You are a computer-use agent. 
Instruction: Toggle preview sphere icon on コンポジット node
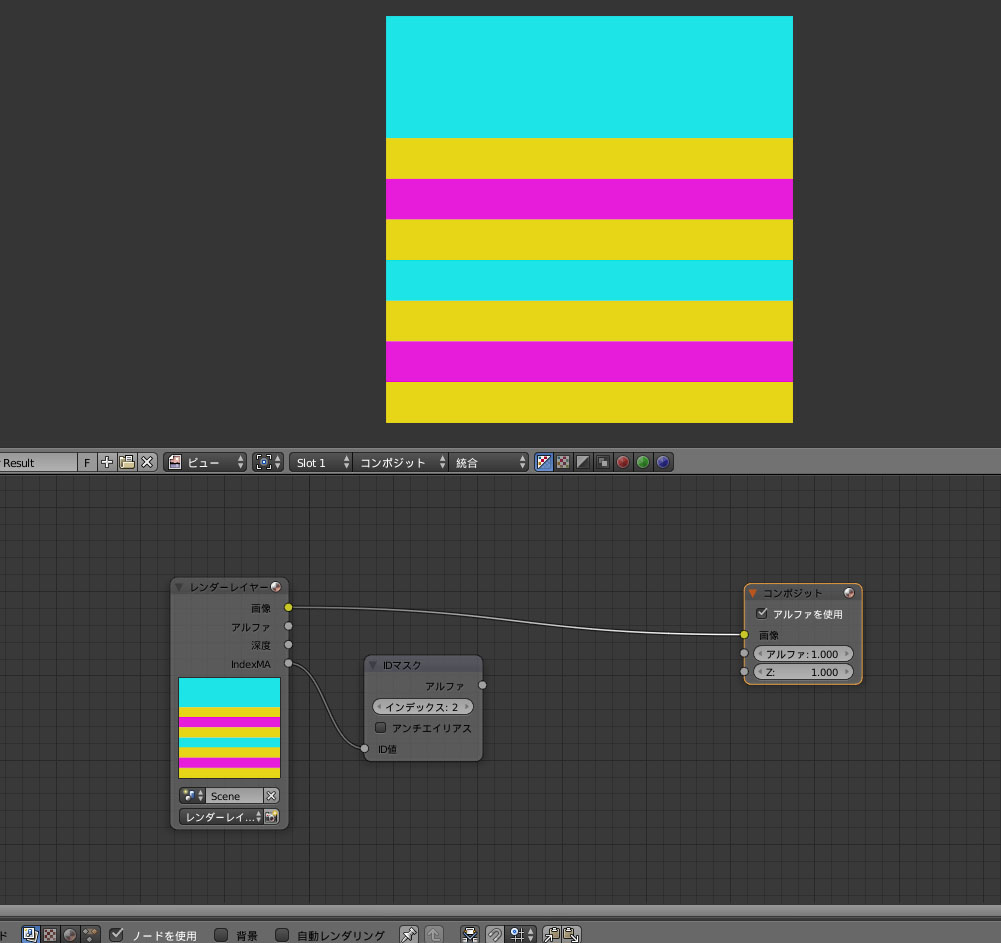point(849,592)
